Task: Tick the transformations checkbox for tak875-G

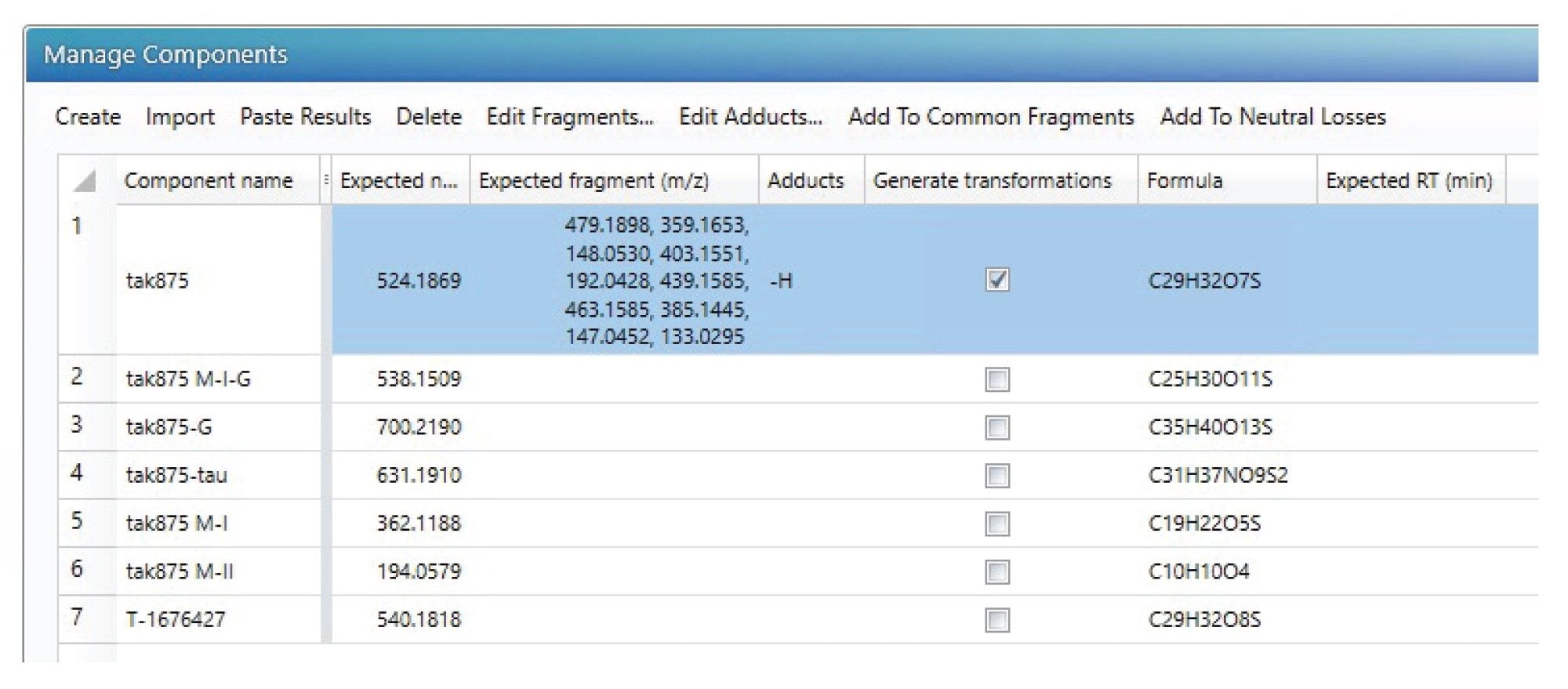Action: (996, 427)
